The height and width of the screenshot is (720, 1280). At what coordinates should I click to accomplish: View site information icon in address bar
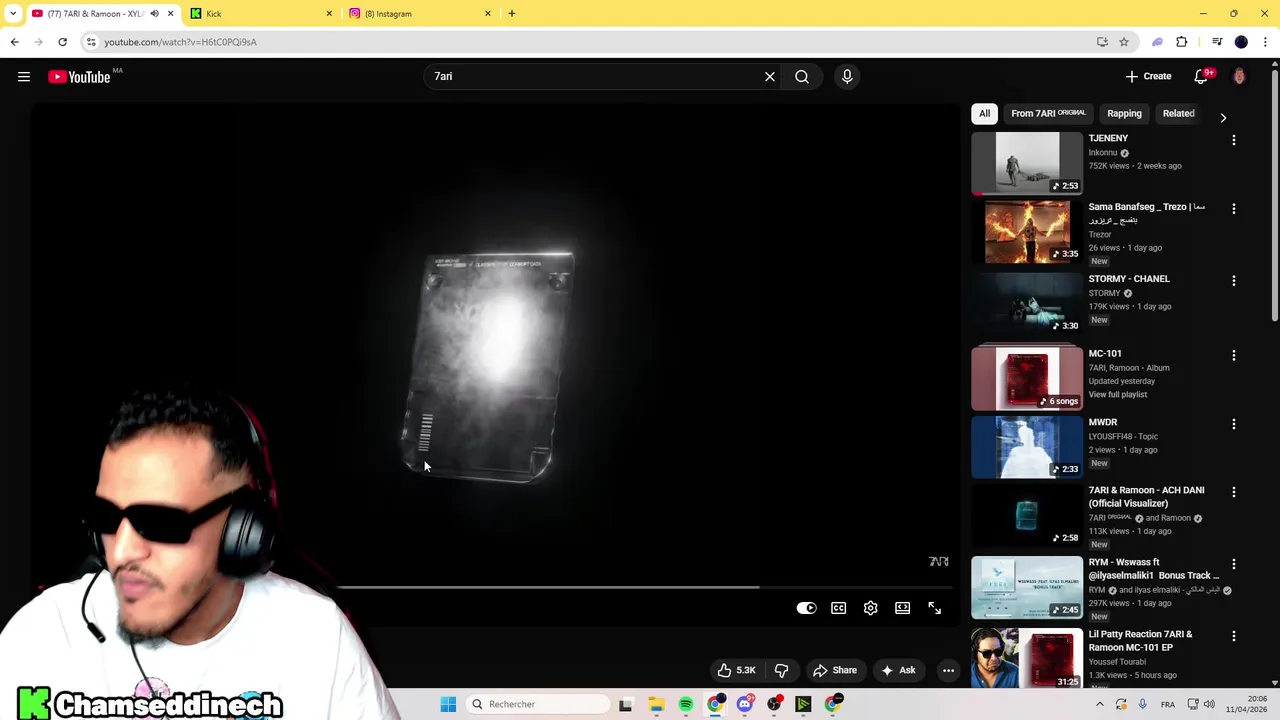(x=91, y=42)
